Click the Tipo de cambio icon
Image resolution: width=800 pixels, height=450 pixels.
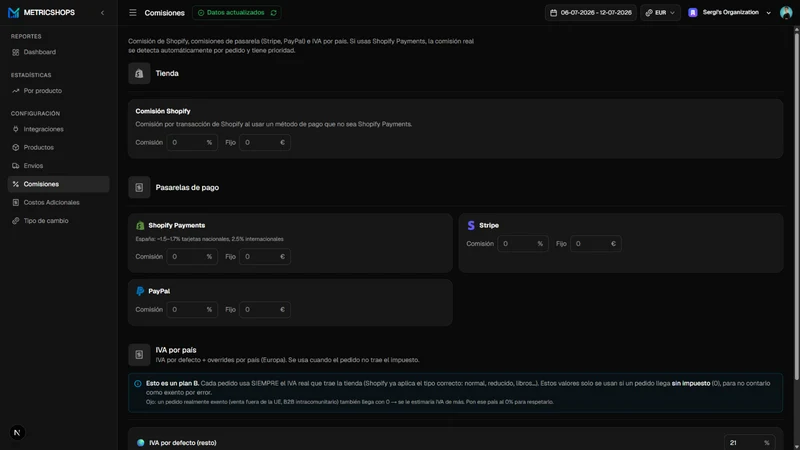(x=16, y=221)
